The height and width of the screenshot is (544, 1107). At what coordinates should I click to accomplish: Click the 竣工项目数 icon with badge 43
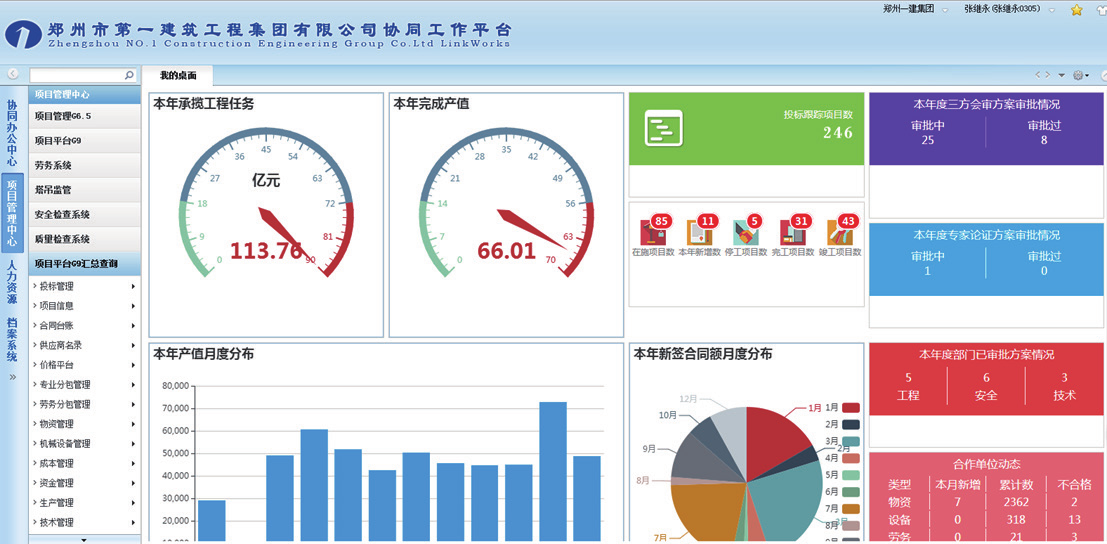pyautogui.click(x=840, y=234)
